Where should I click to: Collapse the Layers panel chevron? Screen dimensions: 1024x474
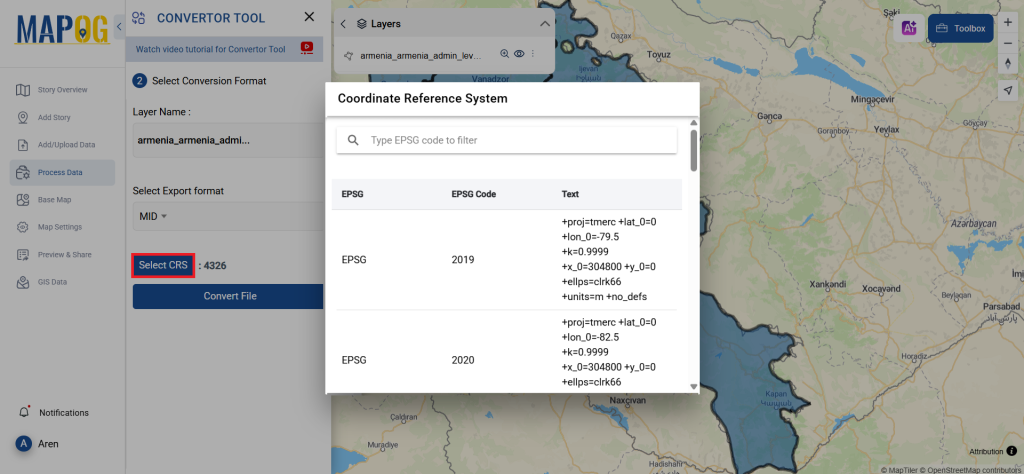pyautogui.click(x=545, y=24)
